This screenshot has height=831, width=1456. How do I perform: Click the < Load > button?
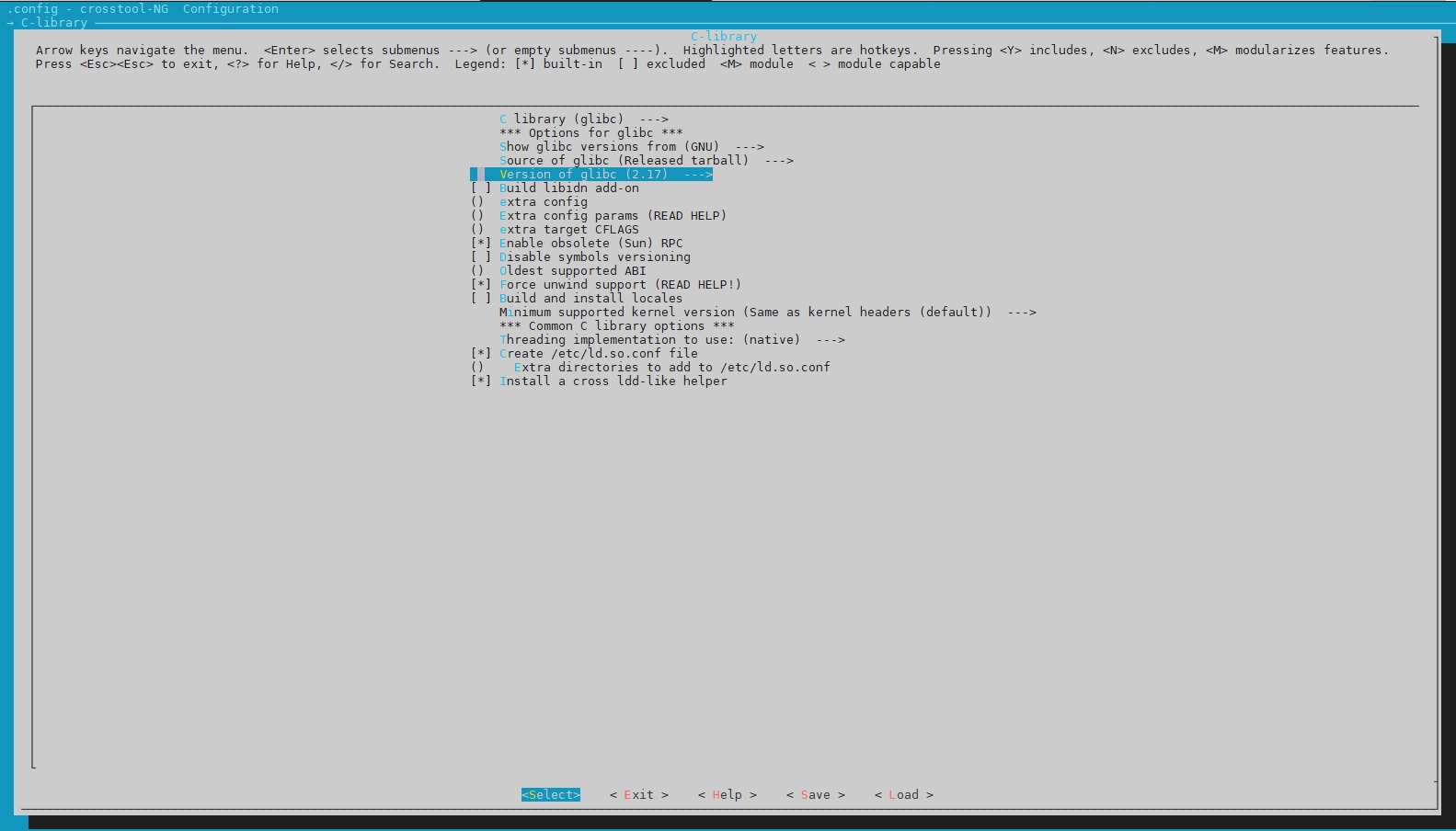click(x=904, y=794)
